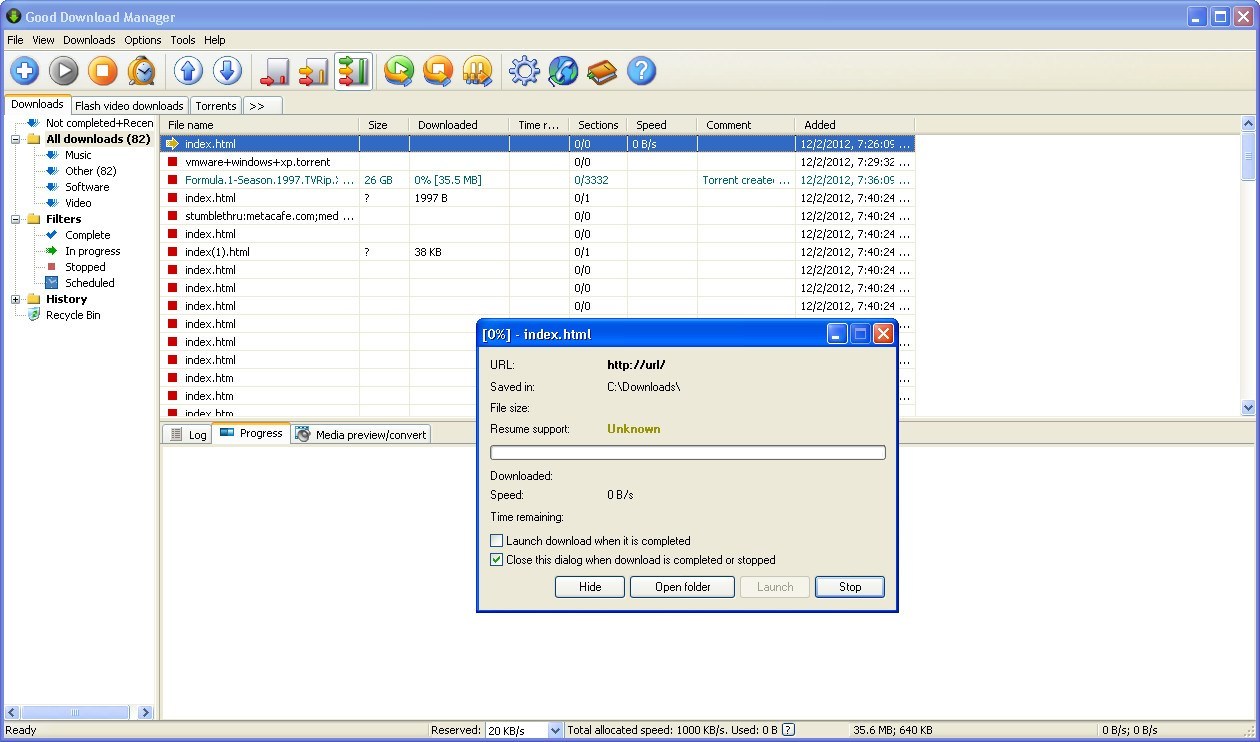Click the empty progress bar in the dialog
This screenshot has height=742, width=1260.
pos(687,452)
